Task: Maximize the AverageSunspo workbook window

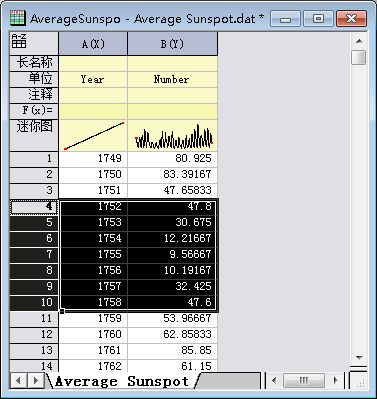Action: (x=318, y=18)
